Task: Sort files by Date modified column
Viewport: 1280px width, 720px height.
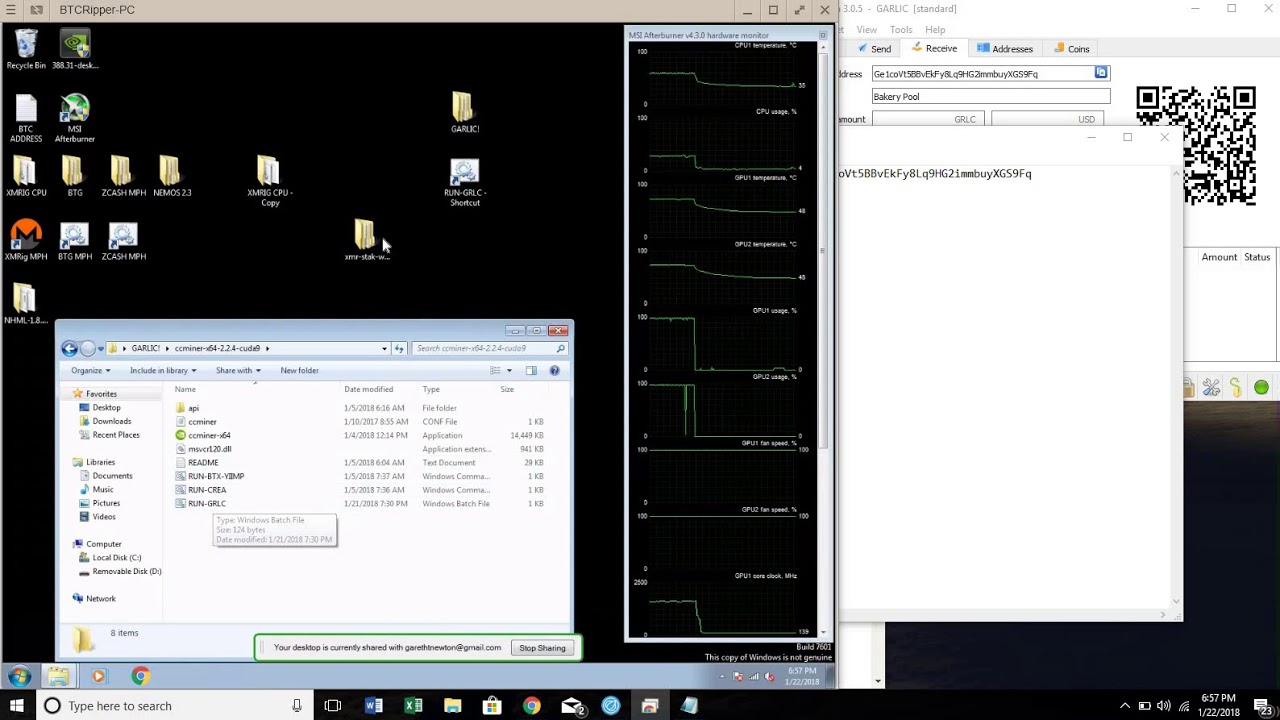Action: click(x=368, y=389)
